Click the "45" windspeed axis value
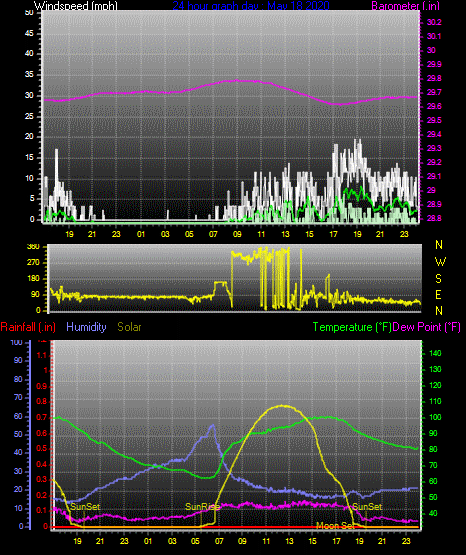Viewport: 466px width, 555px height. click(29, 33)
